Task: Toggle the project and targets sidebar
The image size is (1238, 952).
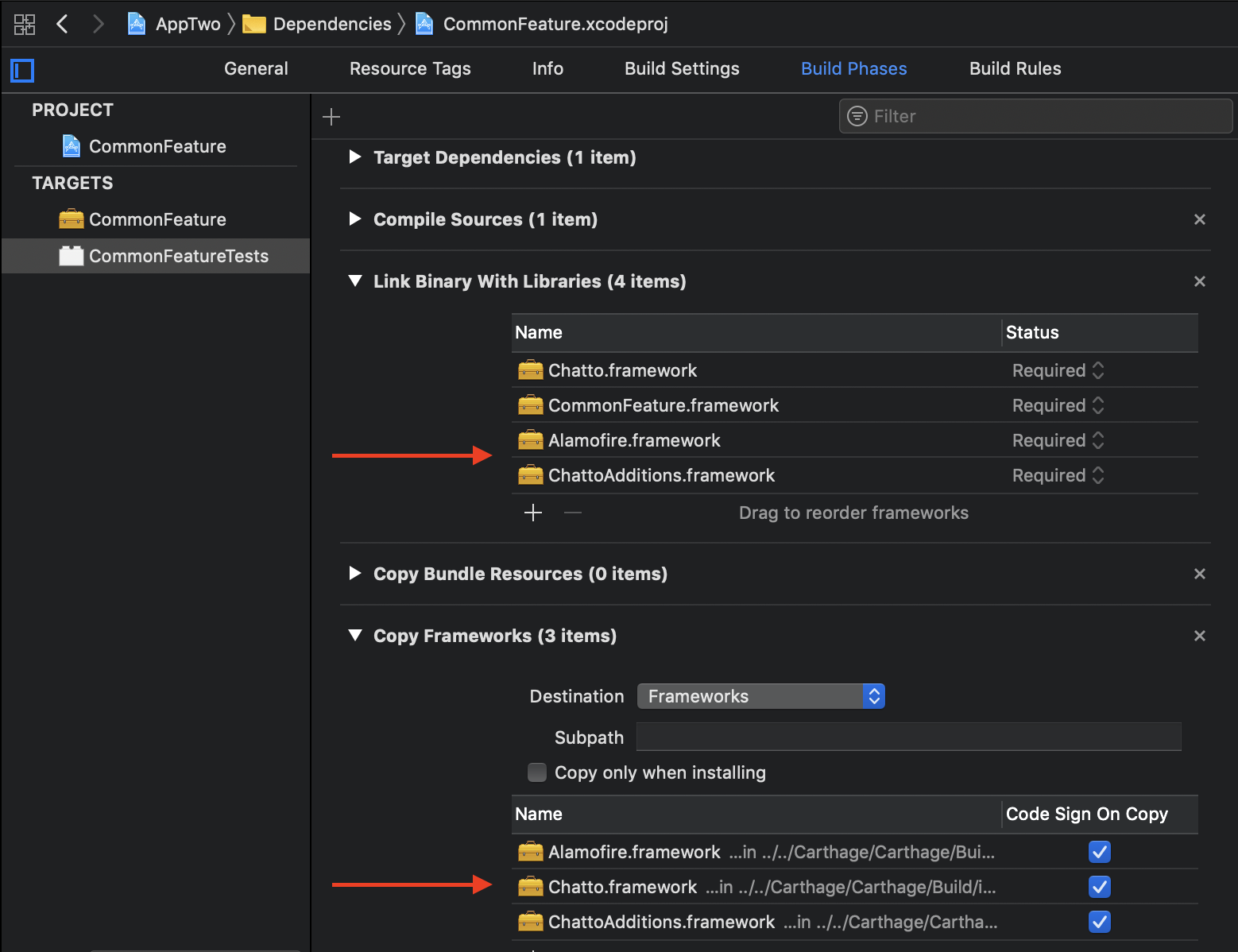Action: coord(22,71)
